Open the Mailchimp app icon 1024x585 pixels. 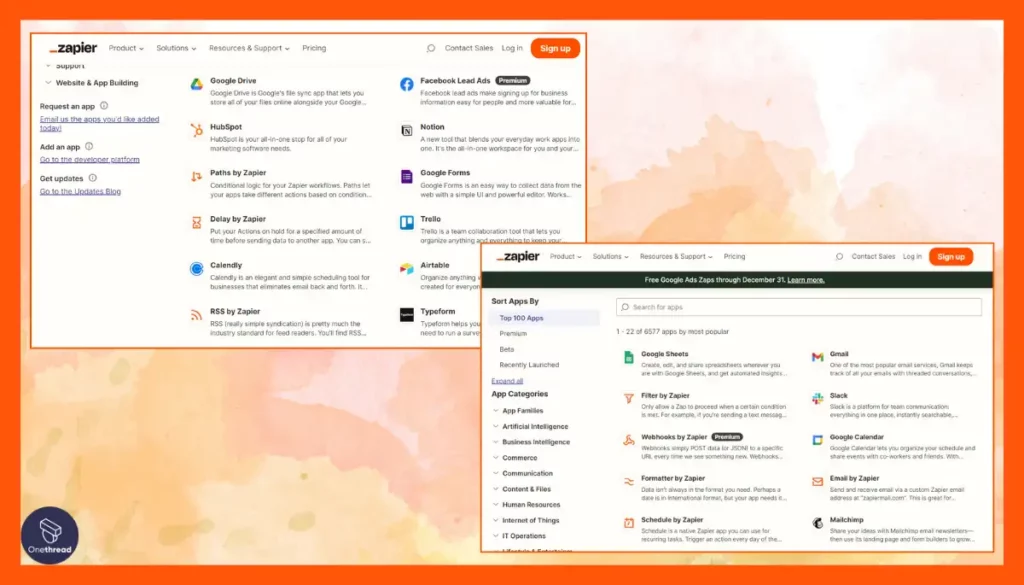pyautogui.click(x=817, y=523)
